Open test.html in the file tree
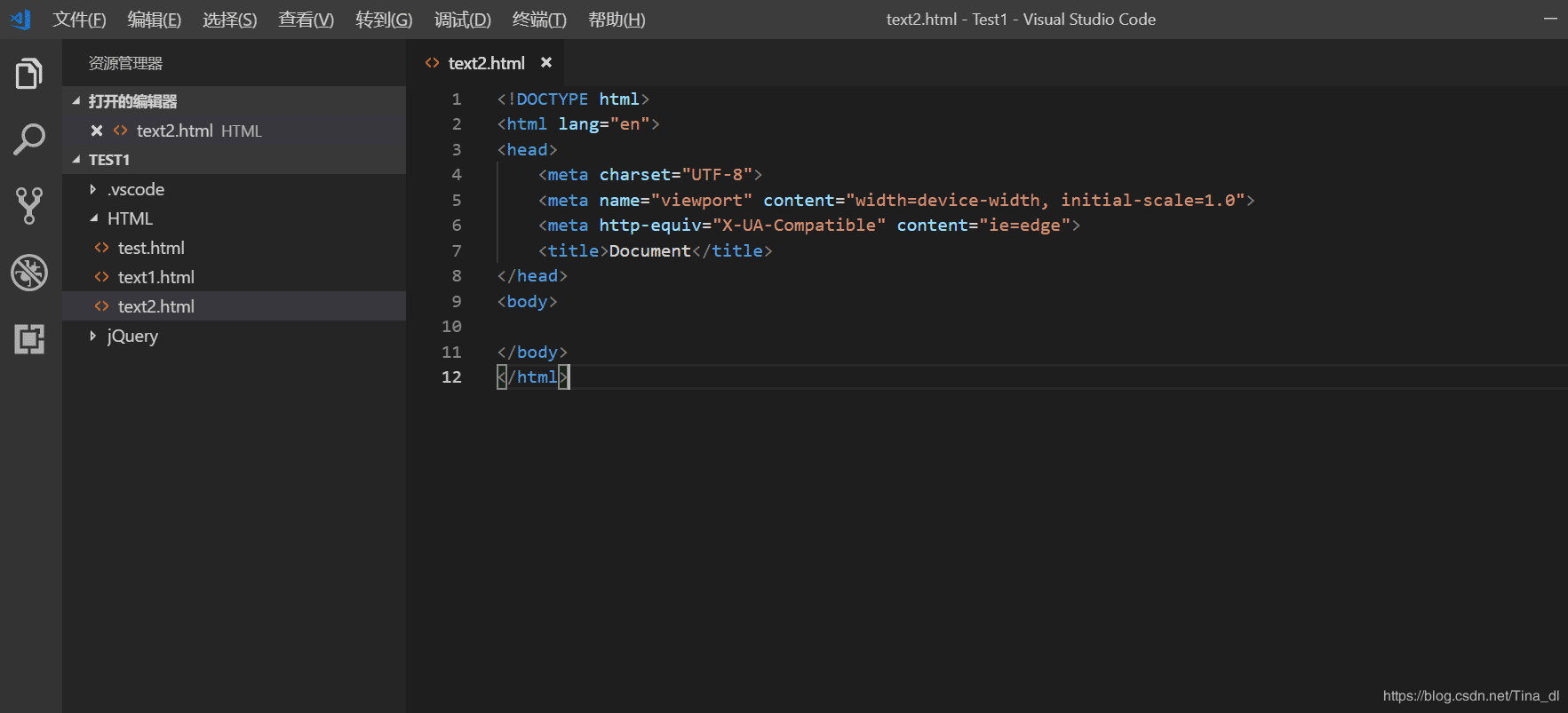 [151, 248]
